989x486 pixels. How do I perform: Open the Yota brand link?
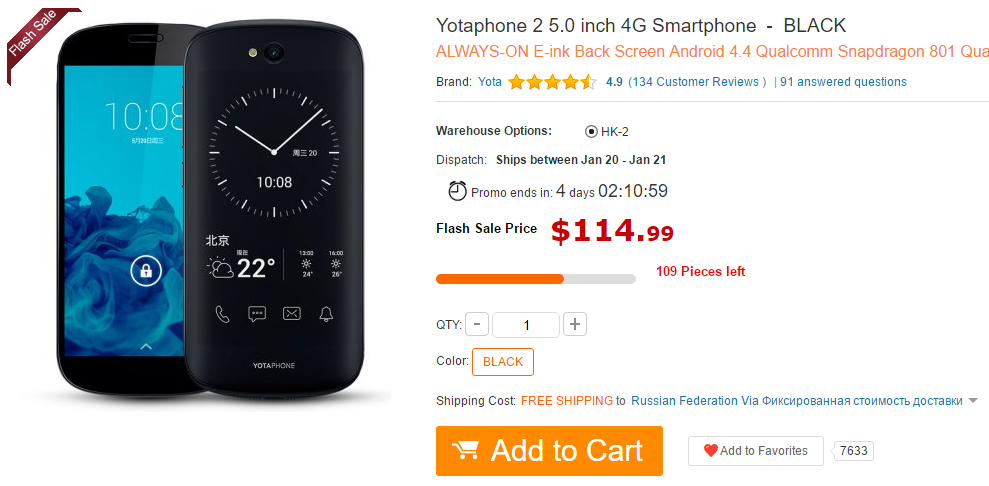tap(490, 82)
